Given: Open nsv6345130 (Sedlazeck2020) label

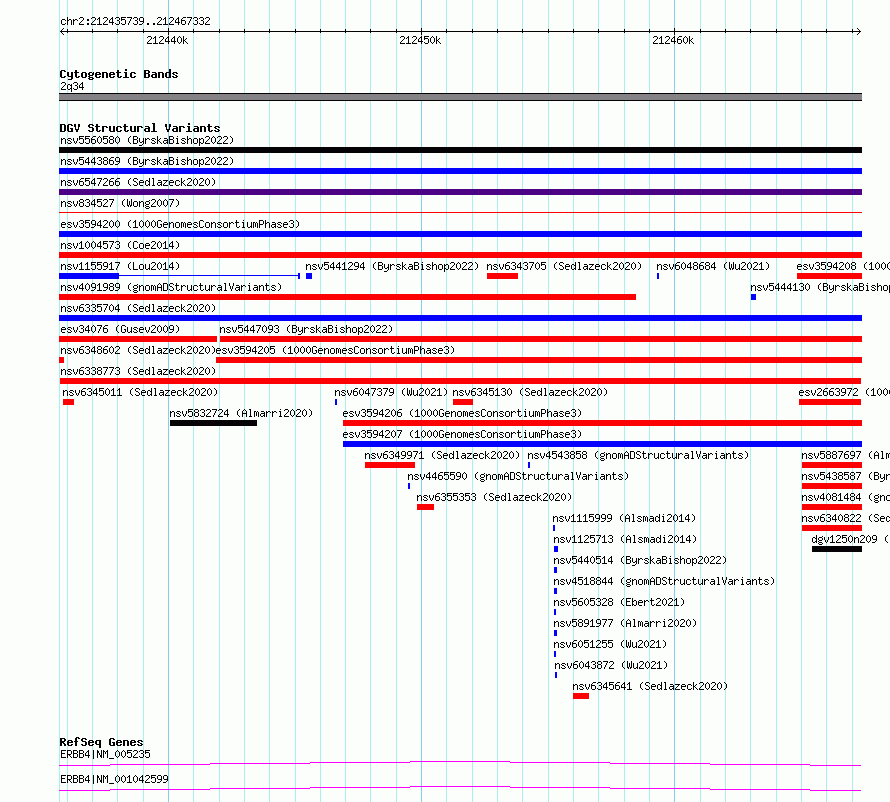Looking at the screenshot, I should click(x=530, y=392).
